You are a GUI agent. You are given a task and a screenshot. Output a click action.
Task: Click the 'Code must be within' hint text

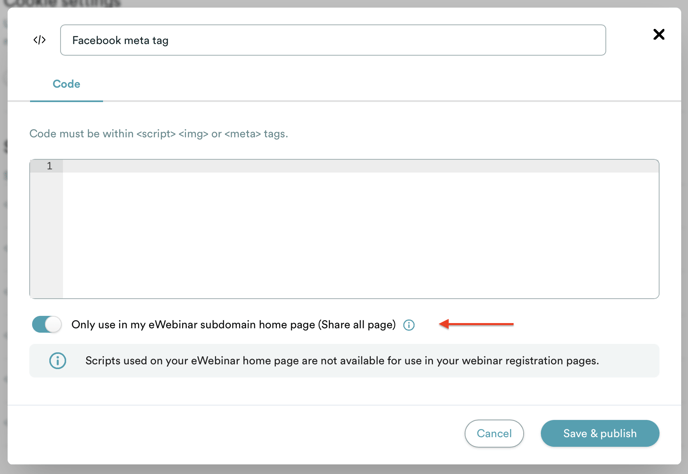tap(158, 133)
